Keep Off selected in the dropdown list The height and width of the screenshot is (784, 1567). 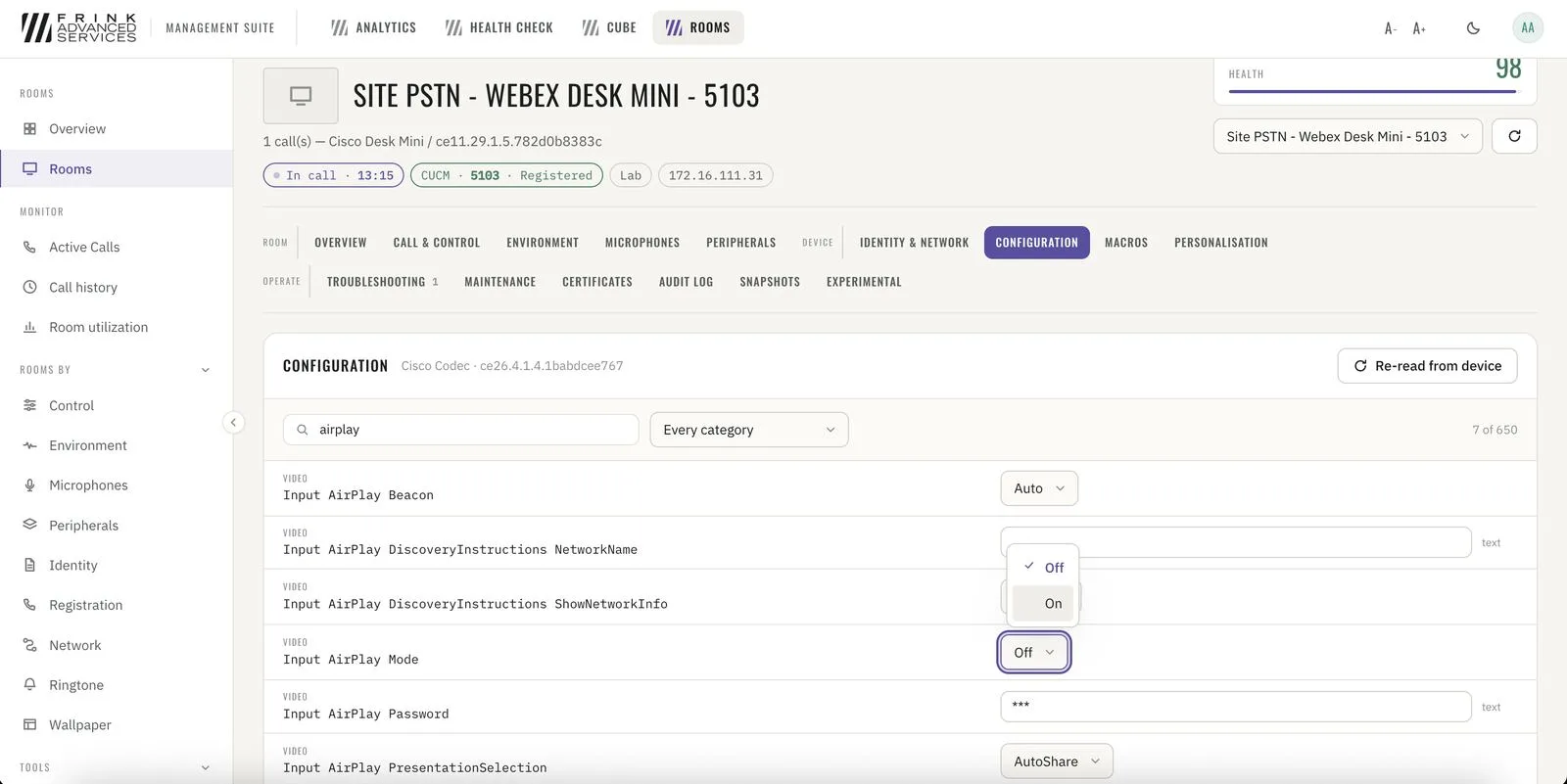(x=1043, y=568)
